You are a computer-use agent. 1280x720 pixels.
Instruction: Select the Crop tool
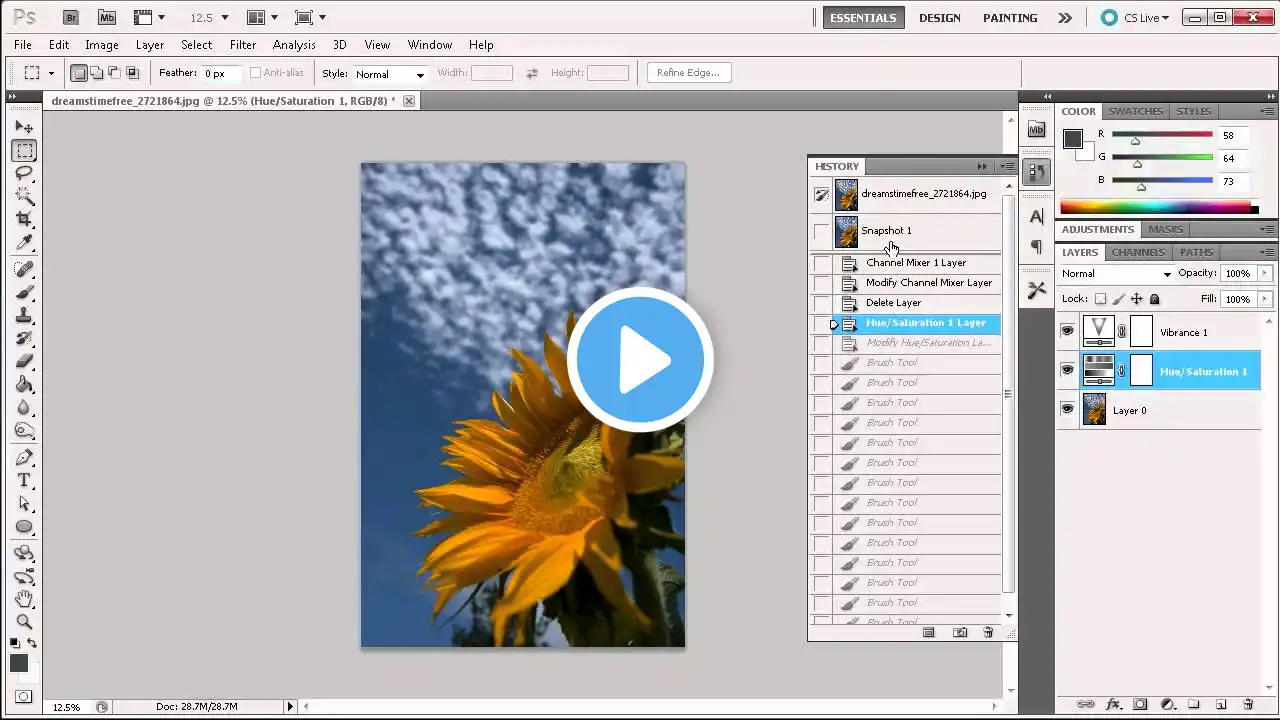click(24, 219)
